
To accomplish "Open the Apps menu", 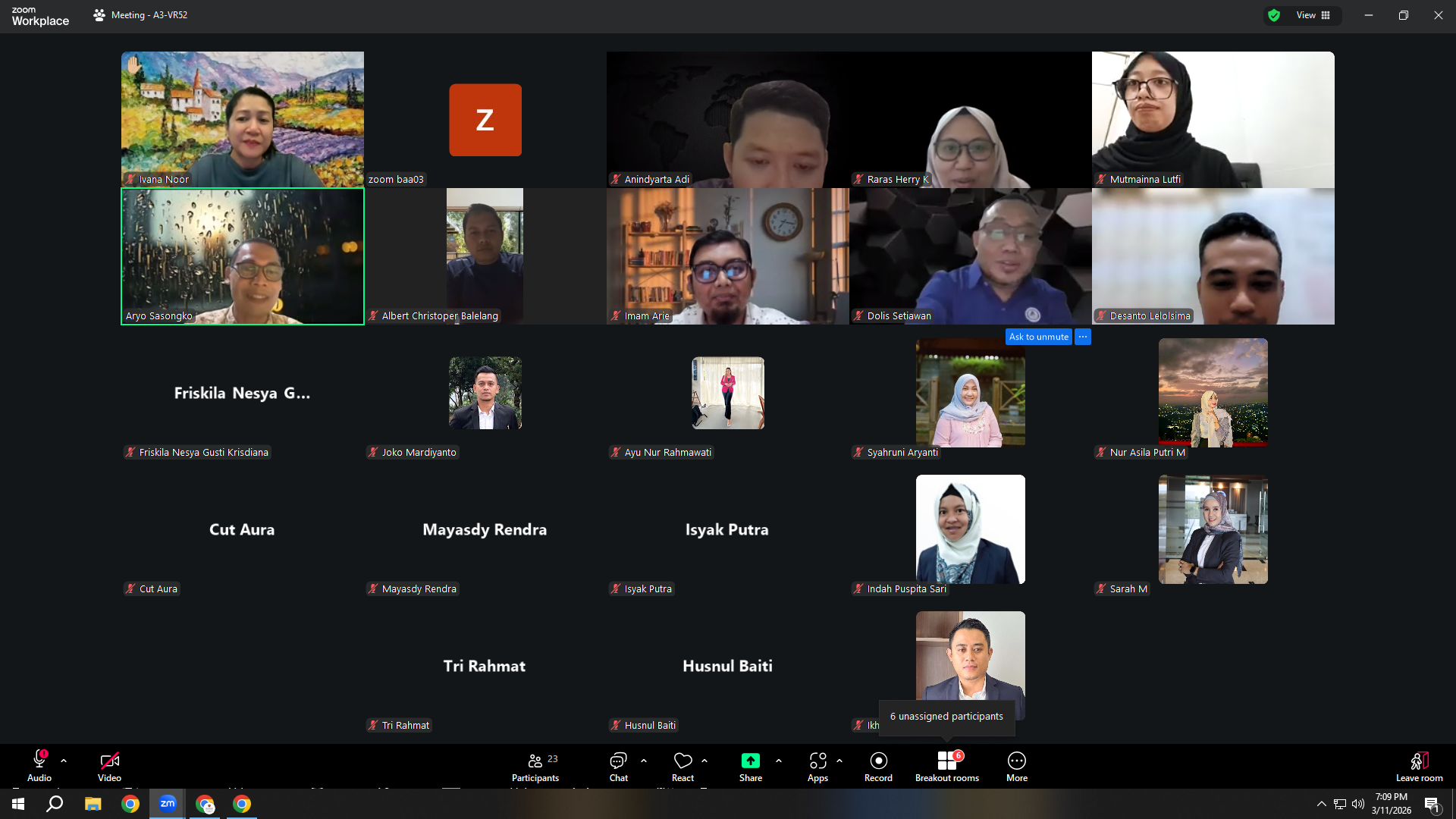I will [817, 766].
